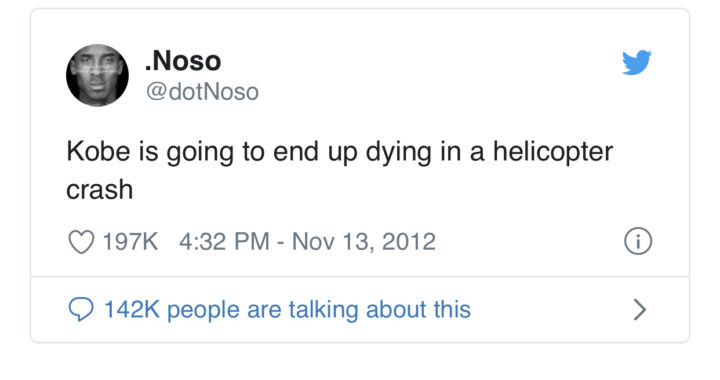
Task: Open "people are talking about this" link
Action: coord(319,309)
